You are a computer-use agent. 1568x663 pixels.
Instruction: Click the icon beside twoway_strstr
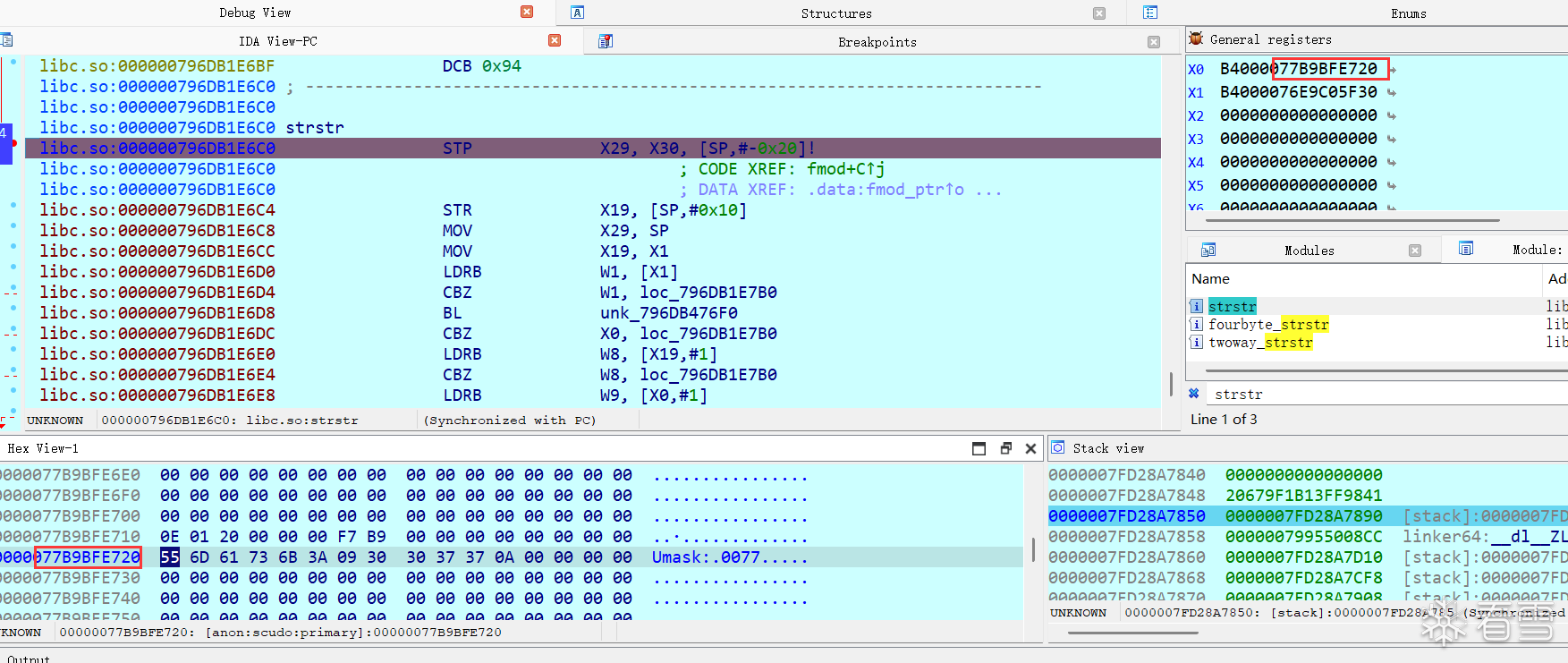coord(1197,342)
